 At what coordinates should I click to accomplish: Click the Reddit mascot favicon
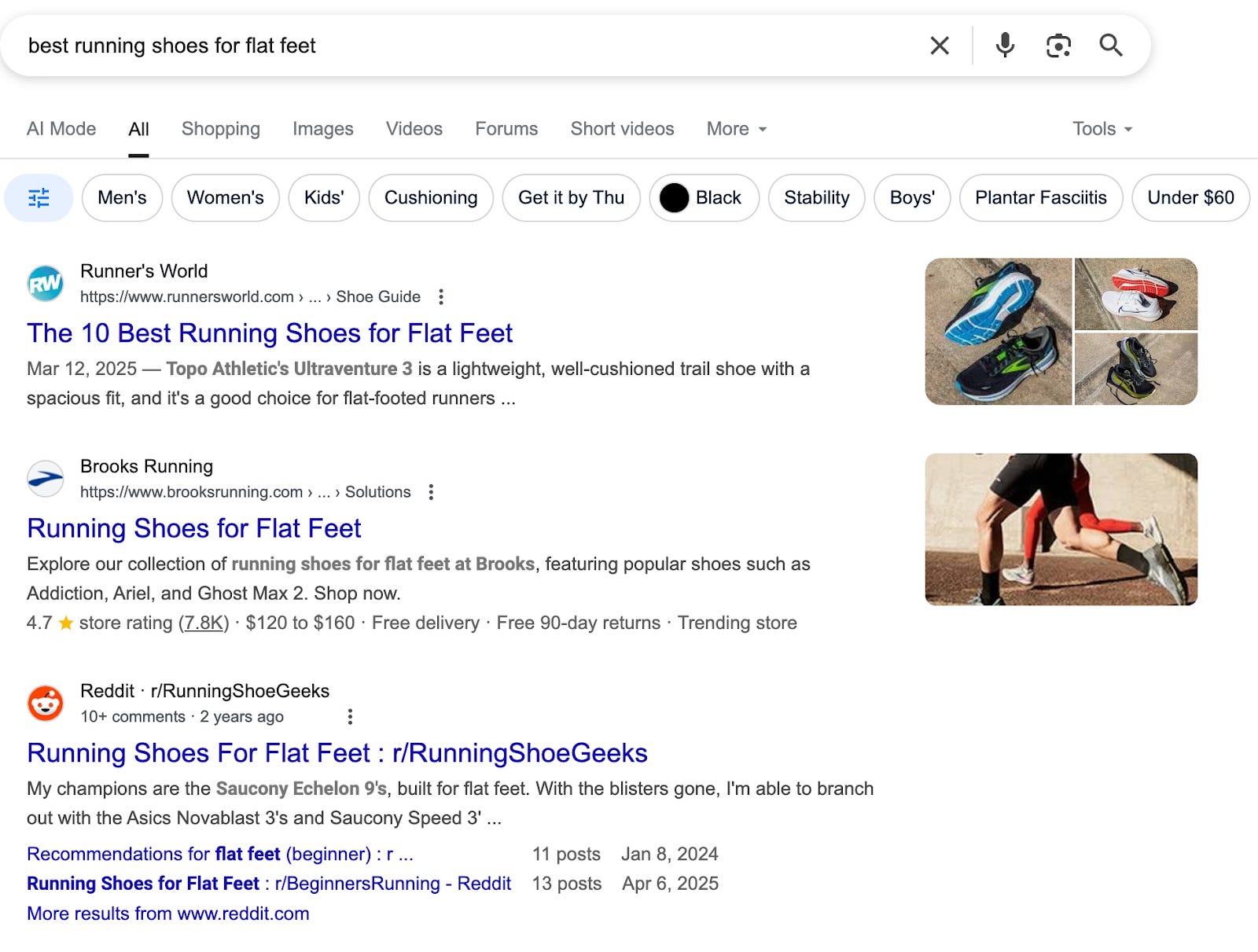click(46, 704)
